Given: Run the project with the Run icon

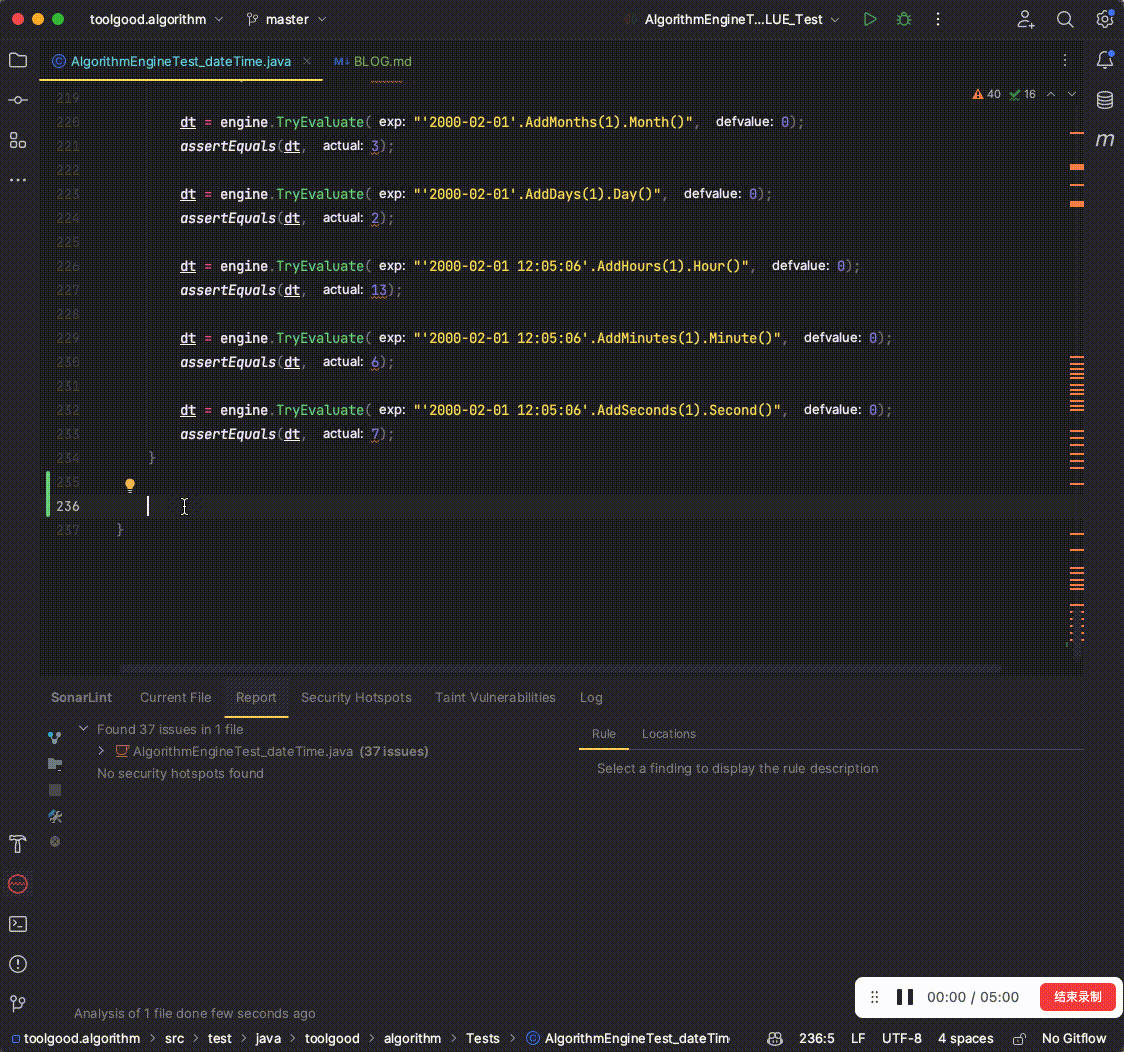Looking at the screenshot, I should [869, 18].
